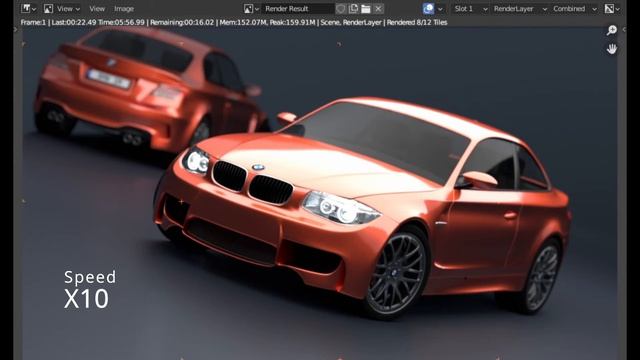Screen dimensions: 640x360
Task: Open the View menu
Action: pos(97,9)
